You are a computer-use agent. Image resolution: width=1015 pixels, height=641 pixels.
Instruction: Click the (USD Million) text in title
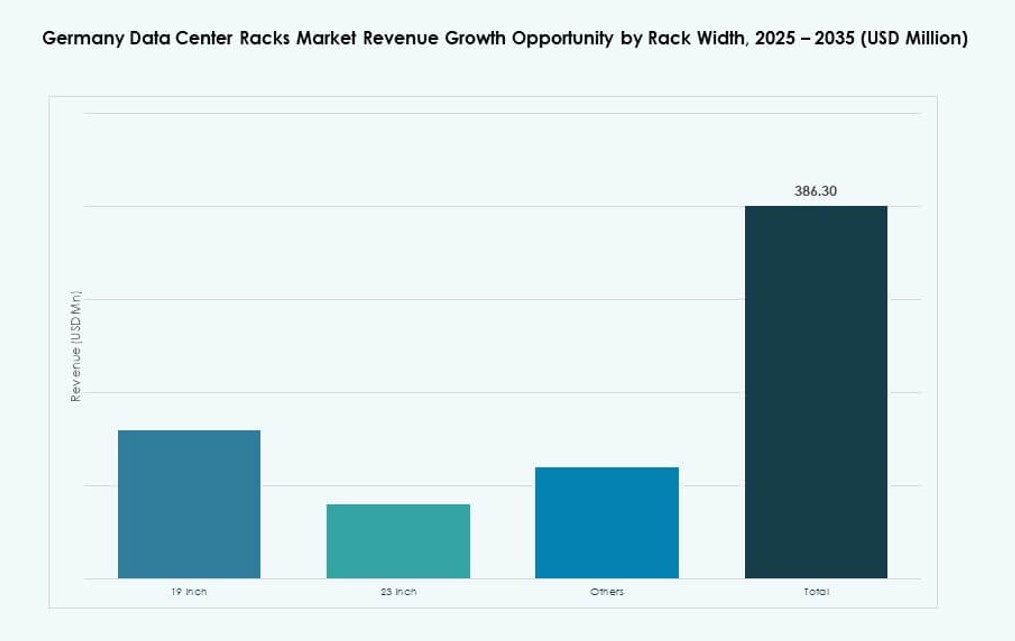pyautogui.click(x=920, y=39)
